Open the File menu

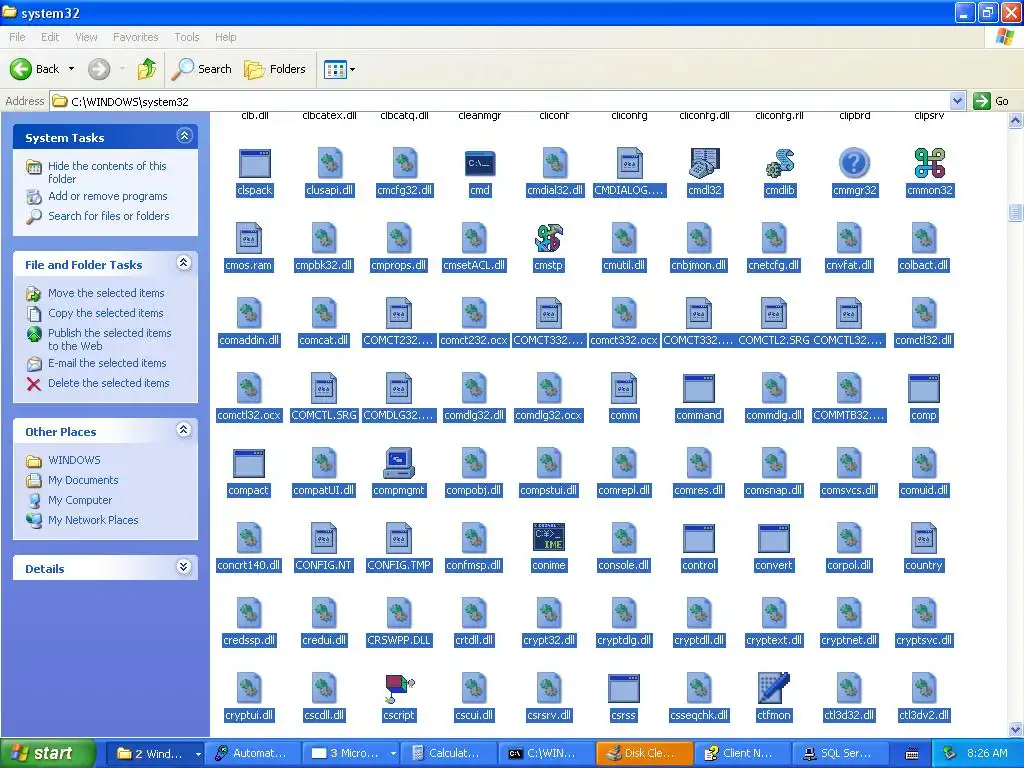click(17, 37)
